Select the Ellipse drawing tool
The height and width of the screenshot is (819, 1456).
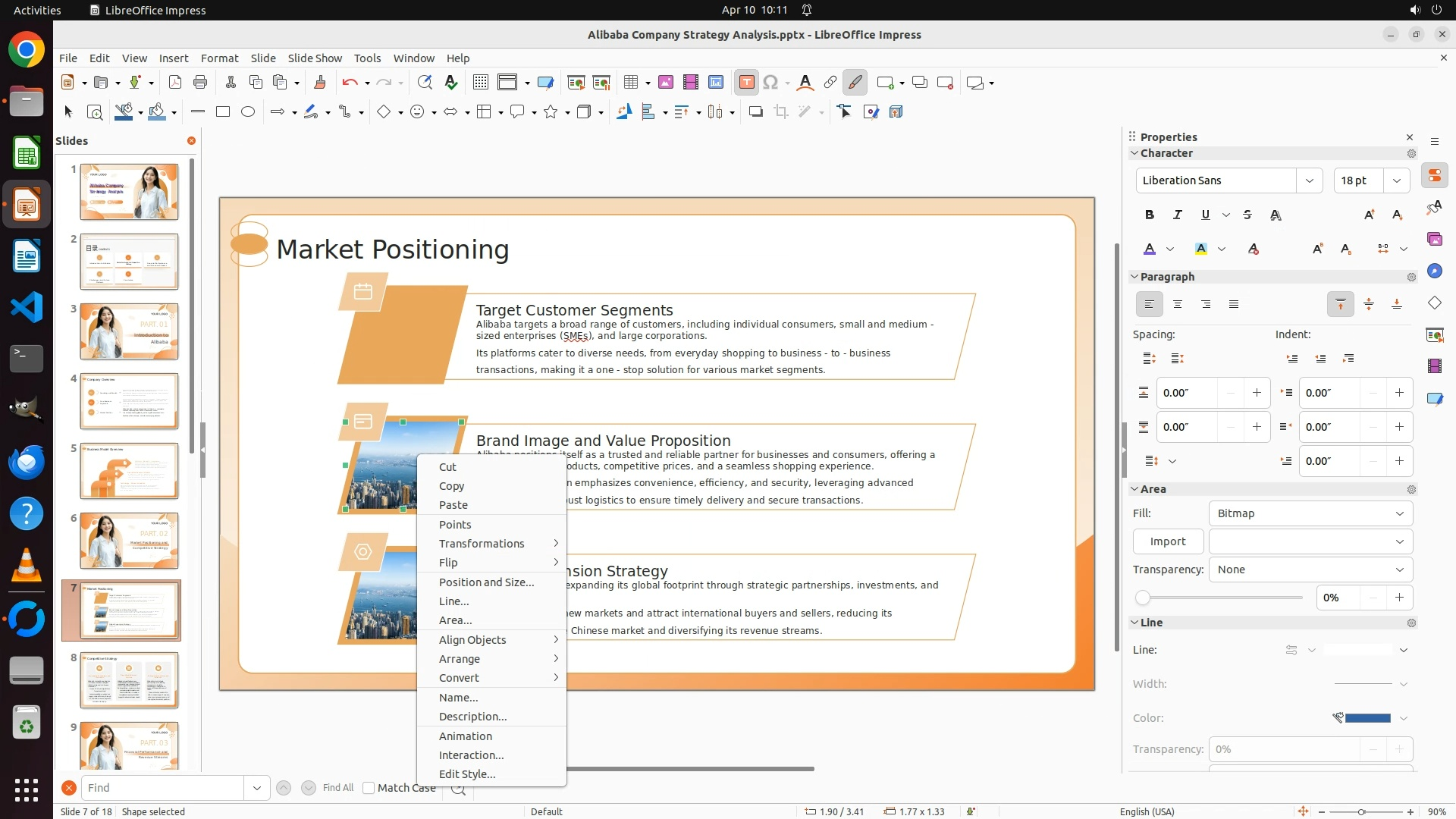pyautogui.click(x=248, y=112)
